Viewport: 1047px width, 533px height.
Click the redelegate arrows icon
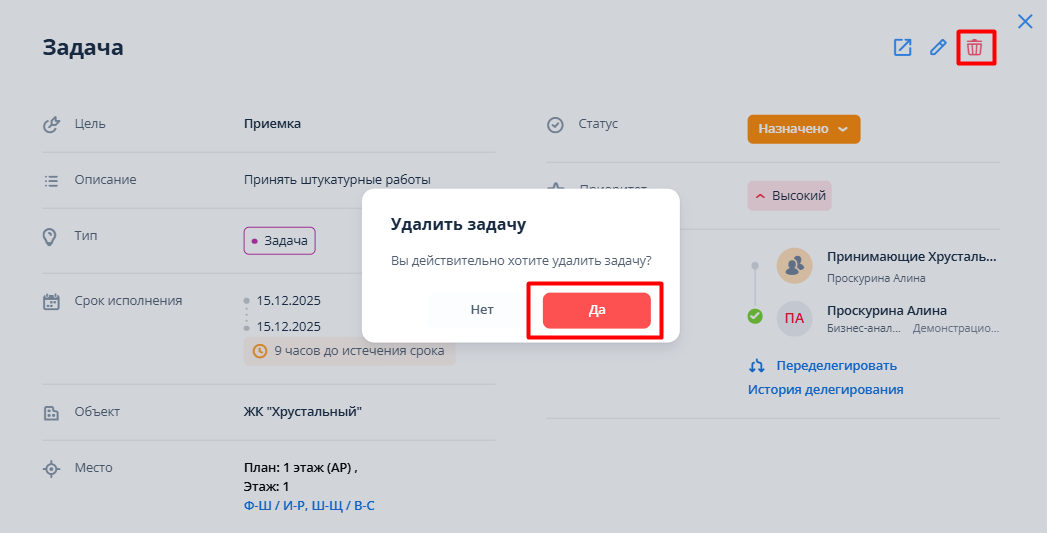757,366
